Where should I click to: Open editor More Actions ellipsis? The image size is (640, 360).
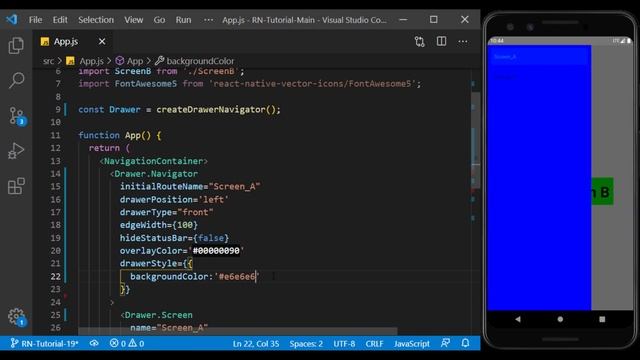462,41
